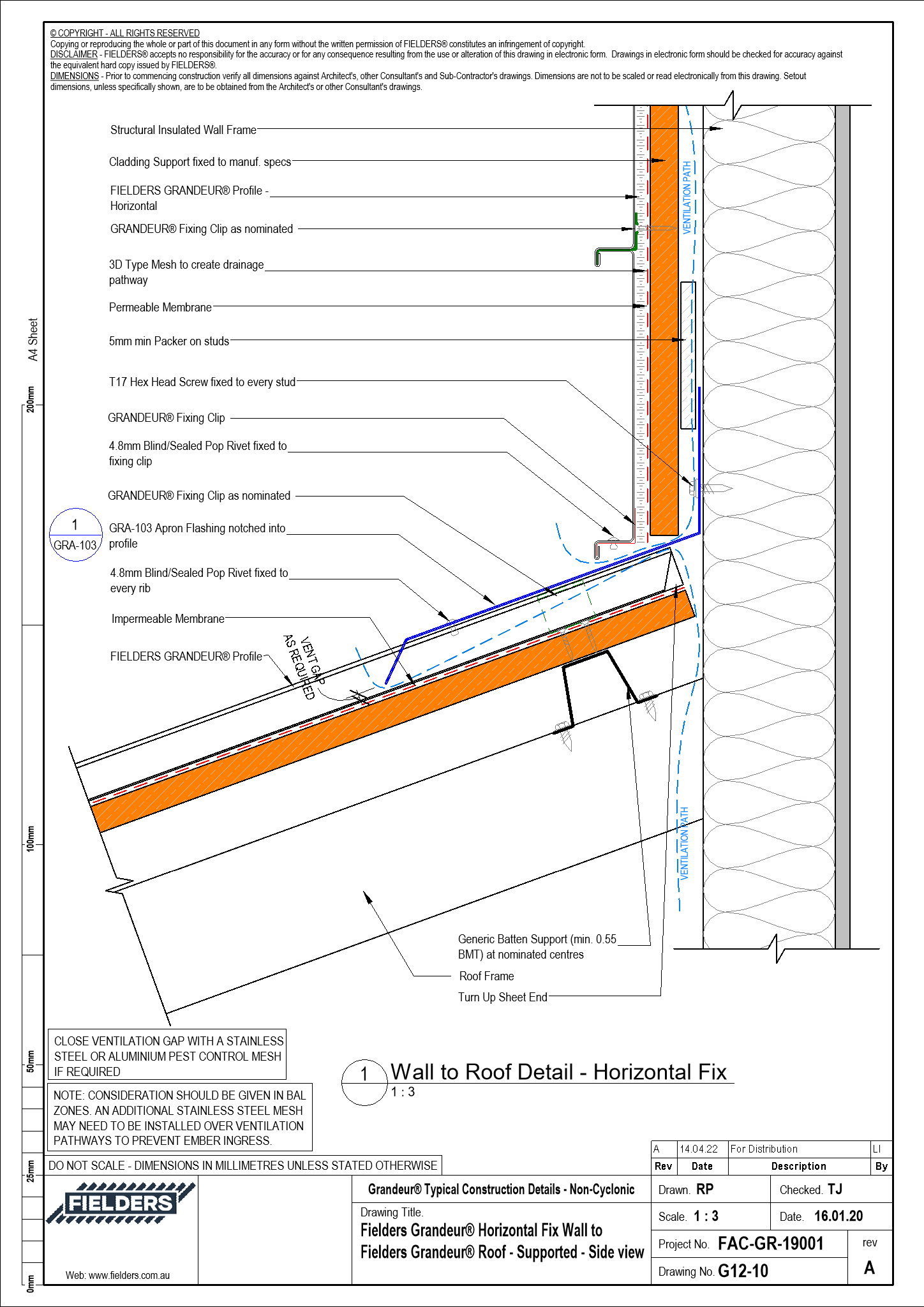Click the date value '16.01.20'
The image size is (924, 1307).
pos(838,1216)
